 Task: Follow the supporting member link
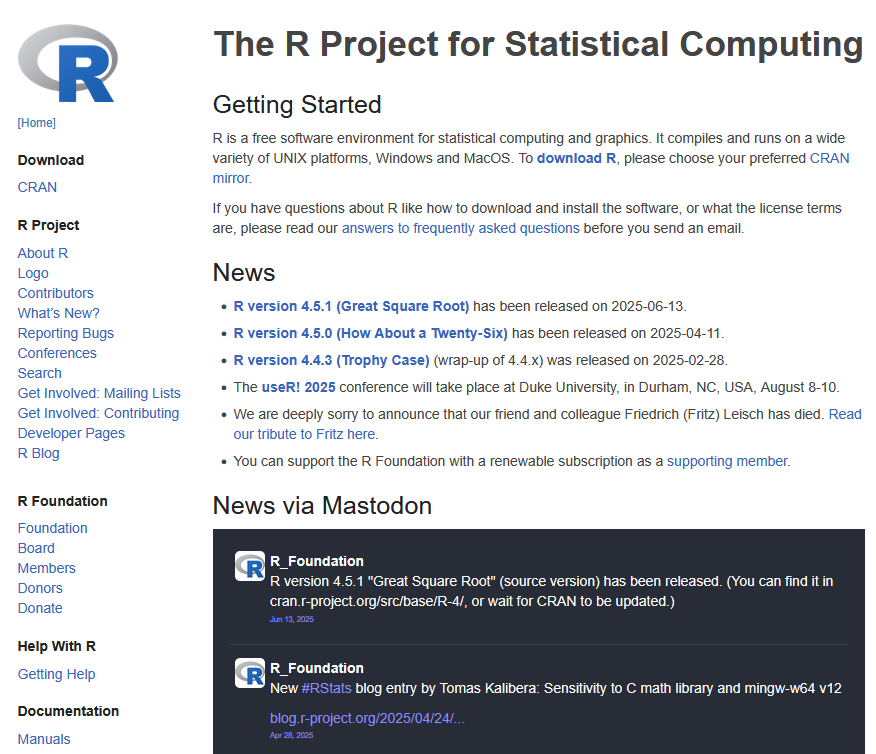[x=727, y=461]
